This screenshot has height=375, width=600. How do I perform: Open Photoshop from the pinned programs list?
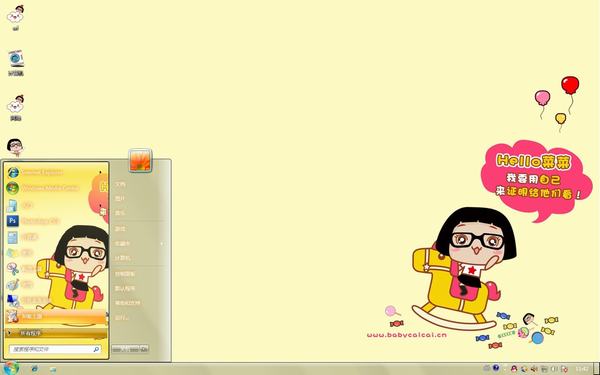coord(54,221)
